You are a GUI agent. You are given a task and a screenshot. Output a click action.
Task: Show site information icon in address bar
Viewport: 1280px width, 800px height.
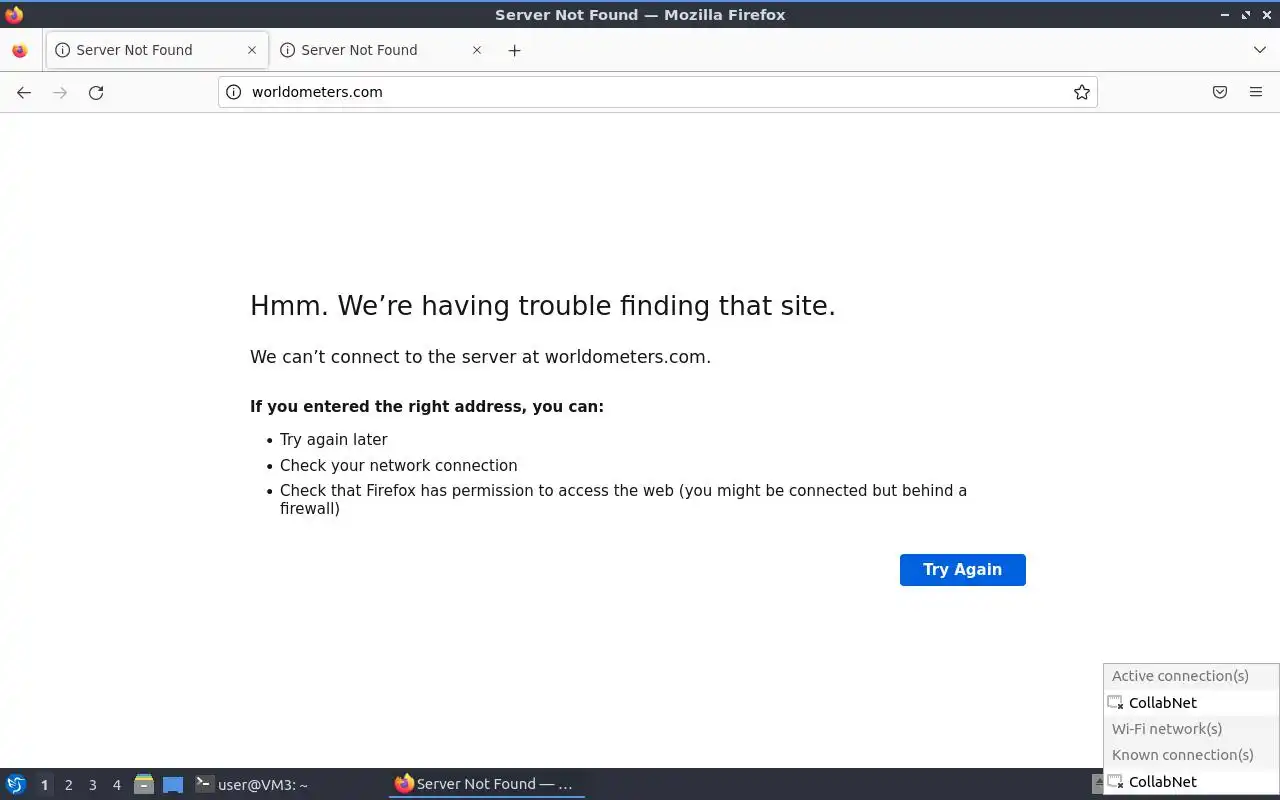coord(234,92)
